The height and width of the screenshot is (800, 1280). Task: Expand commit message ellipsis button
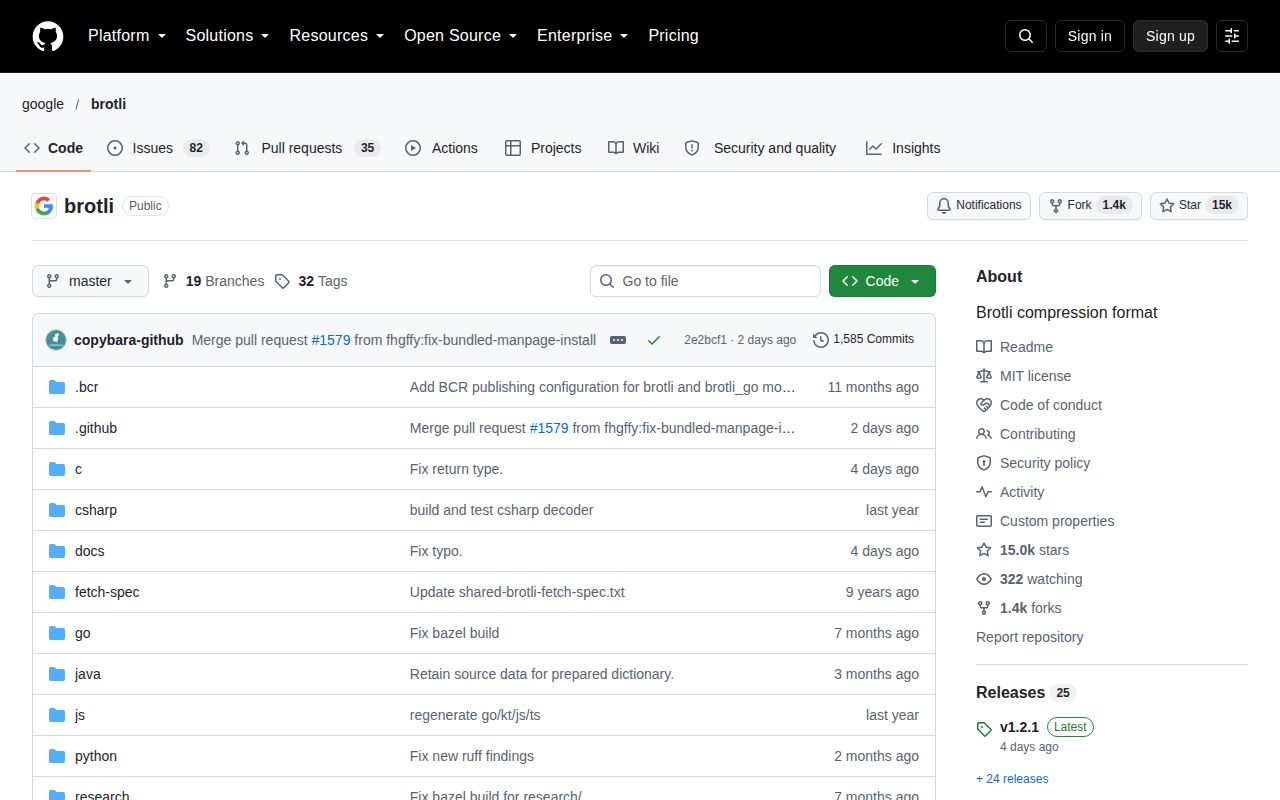coord(618,340)
